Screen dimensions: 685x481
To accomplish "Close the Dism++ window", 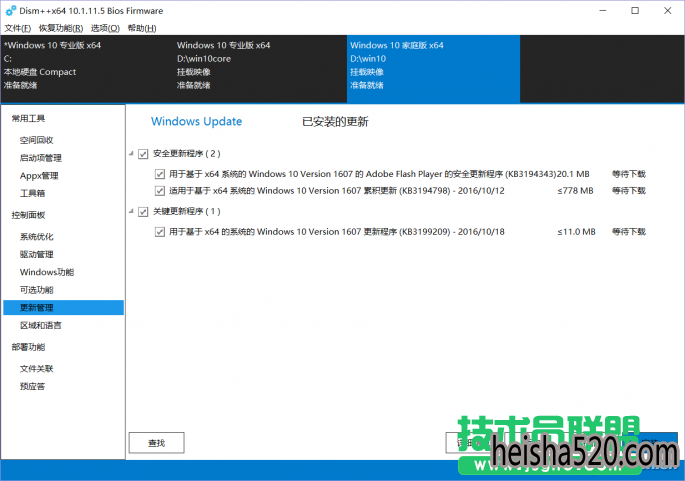I will [668, 10].
